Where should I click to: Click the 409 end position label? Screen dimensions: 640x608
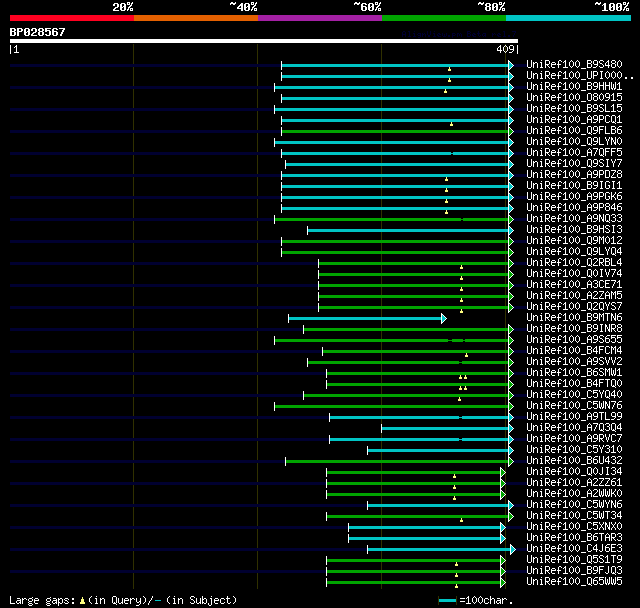505,49
